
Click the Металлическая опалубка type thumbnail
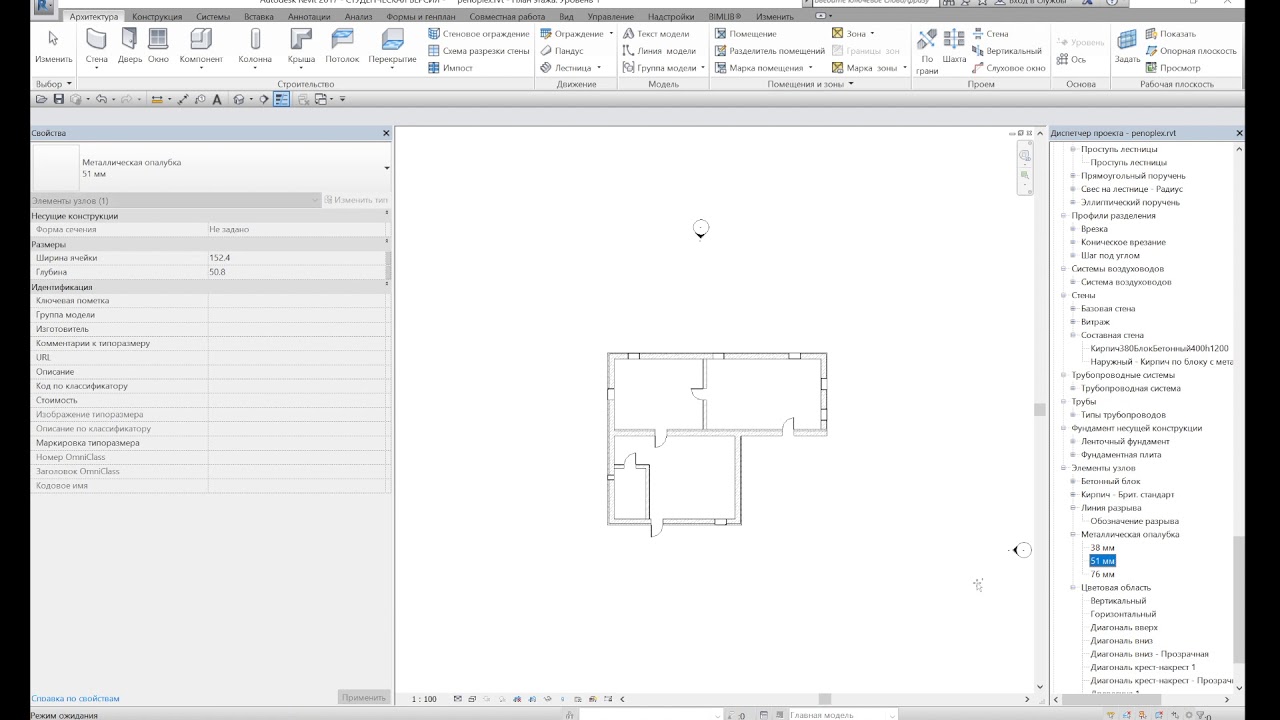(55, 168)
